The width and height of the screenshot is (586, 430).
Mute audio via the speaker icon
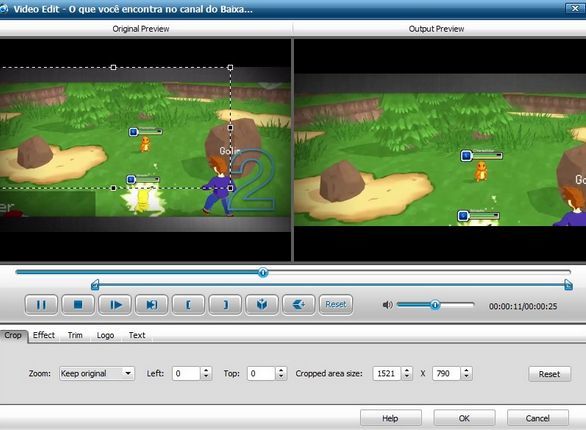coord(387,305)
